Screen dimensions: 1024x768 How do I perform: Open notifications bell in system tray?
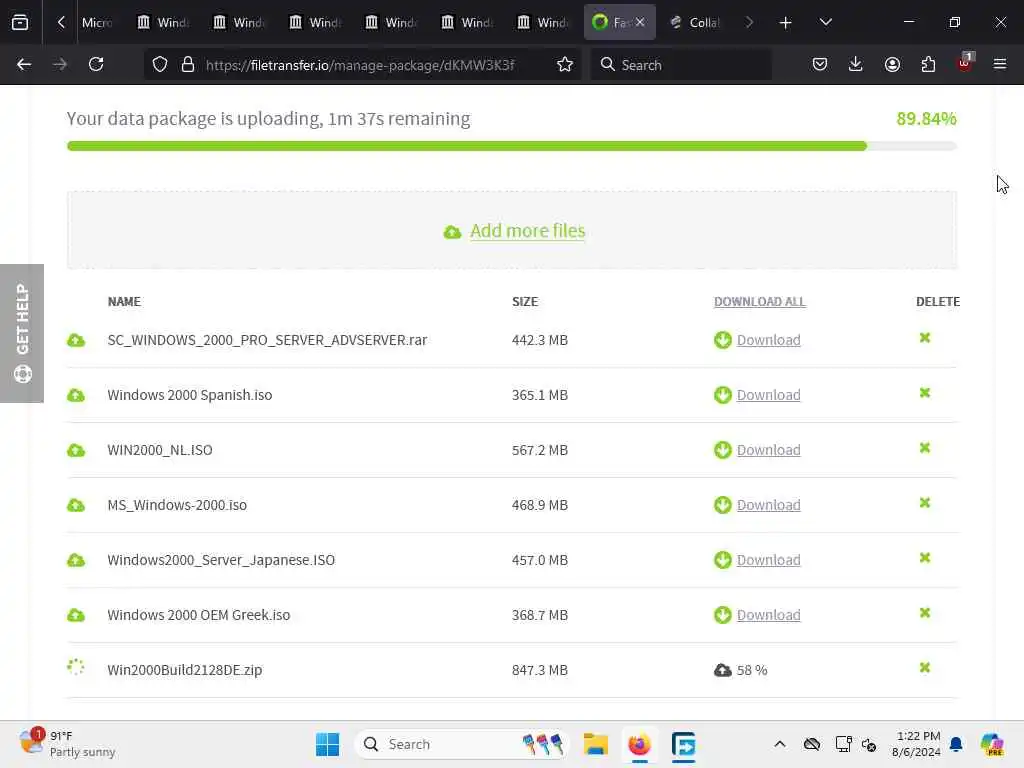point(956,744)
